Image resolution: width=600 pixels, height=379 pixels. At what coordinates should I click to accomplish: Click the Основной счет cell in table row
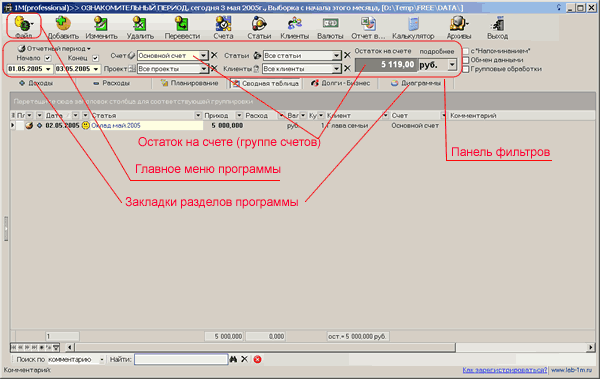tap(415, 126)
